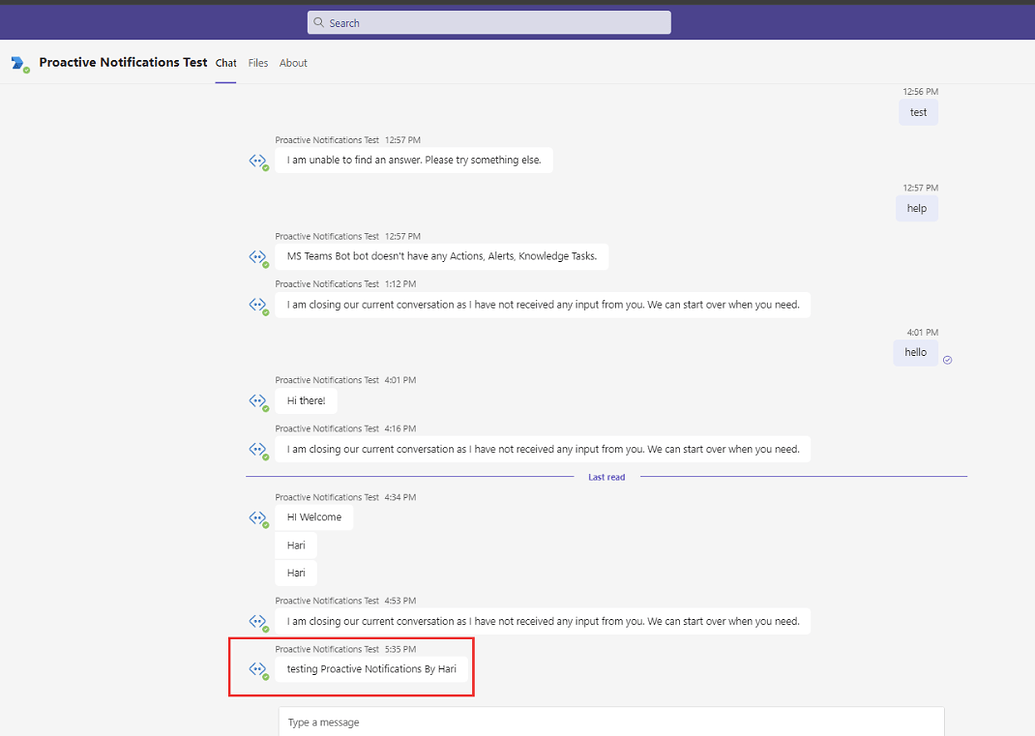Image resolution: width=1035 pixels, height=736 pixels.
Task: Click bot icon beside "unable to find an answer"
Action: pos(259,161)
